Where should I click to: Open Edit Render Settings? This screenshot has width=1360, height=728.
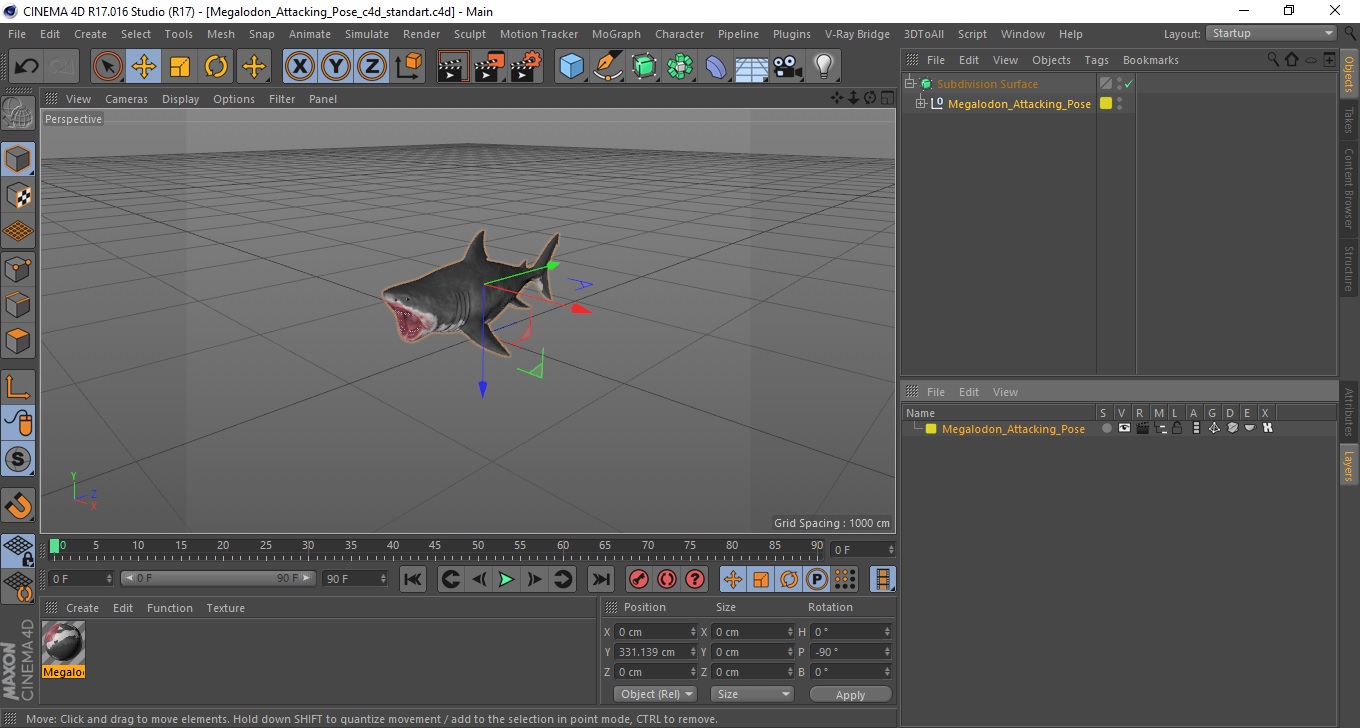tap(526, 67)
